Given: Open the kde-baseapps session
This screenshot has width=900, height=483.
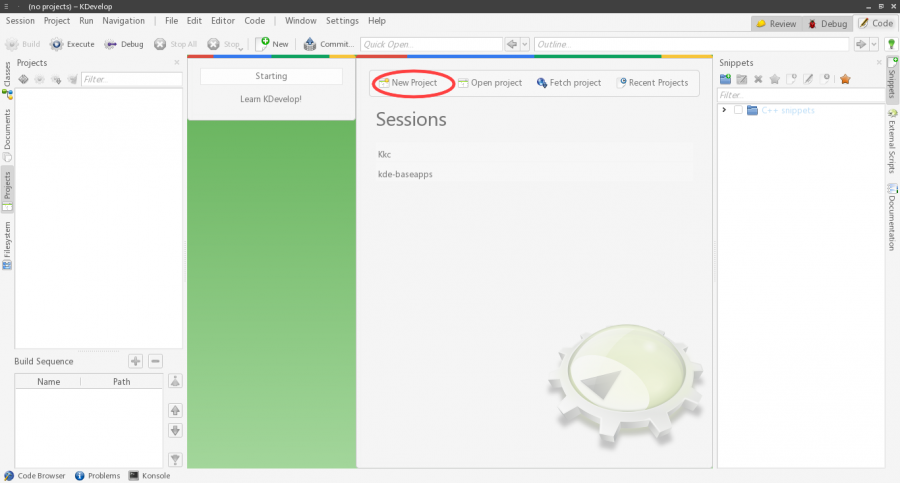Looking at the screenshot, I should 405,174.
